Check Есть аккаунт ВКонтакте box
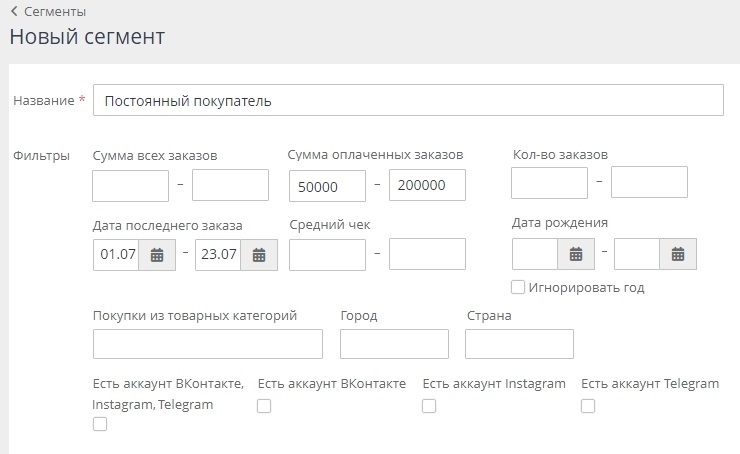The width and height of the screenshot is (740, 454). tap(264, 406)
